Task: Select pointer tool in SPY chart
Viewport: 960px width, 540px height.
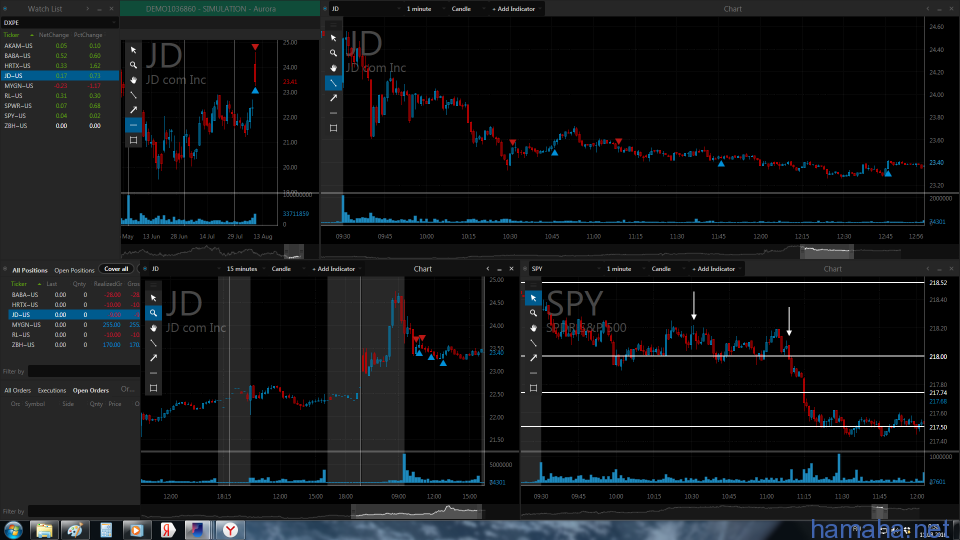Action: (533, 298)
